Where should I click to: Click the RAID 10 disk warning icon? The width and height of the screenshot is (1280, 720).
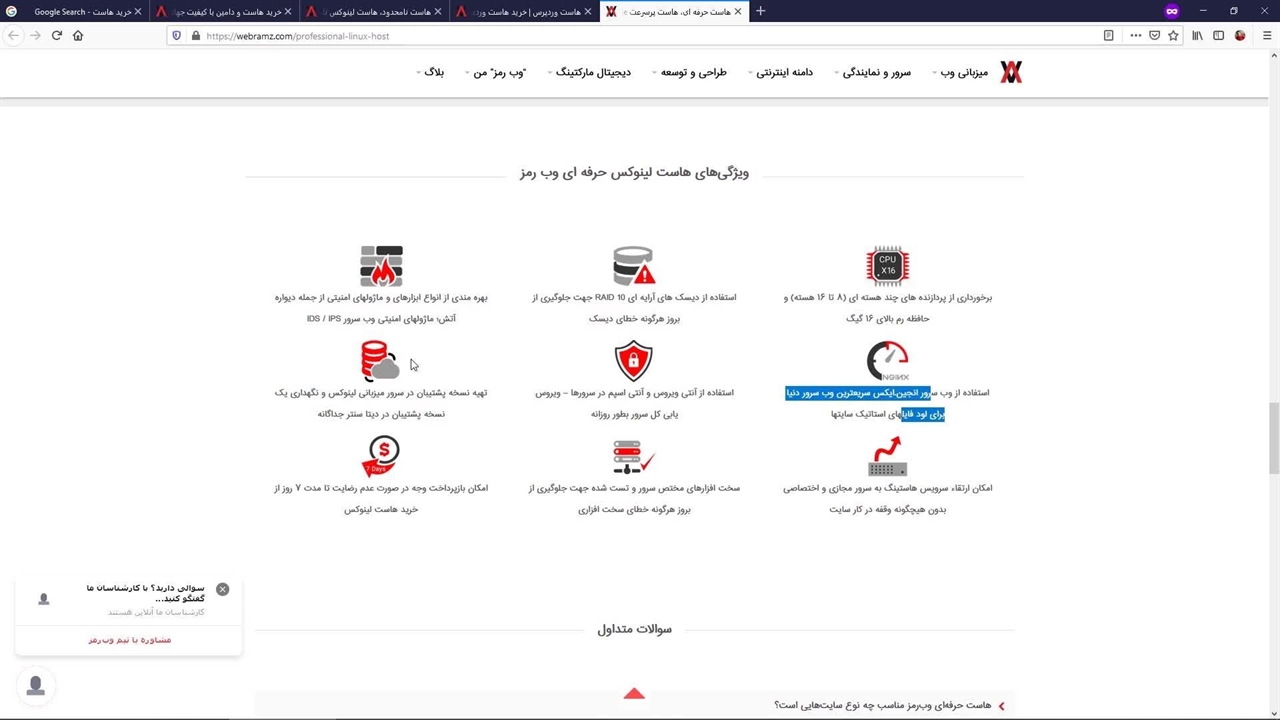[633, 266]
